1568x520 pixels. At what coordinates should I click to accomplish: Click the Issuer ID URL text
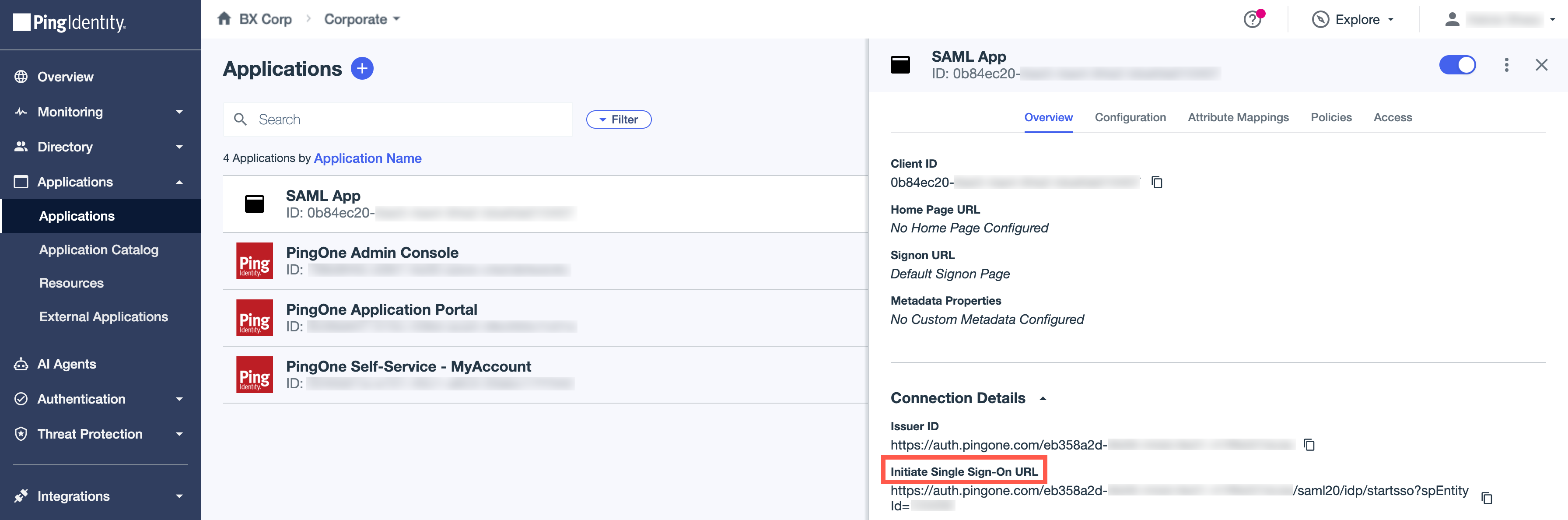point(1092,445)
